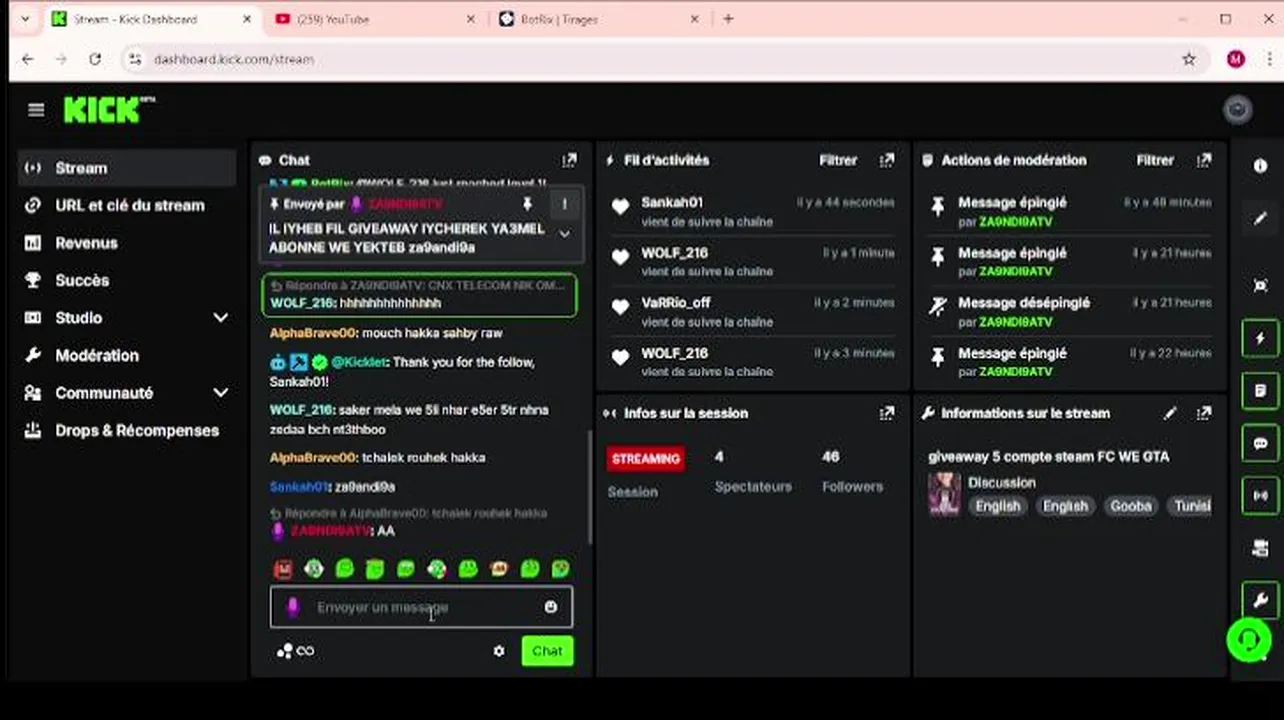Screen dimensions: 1284x720
Task: Open the hamburger menu beside the Kick logo
Action: tap(36, 110)
